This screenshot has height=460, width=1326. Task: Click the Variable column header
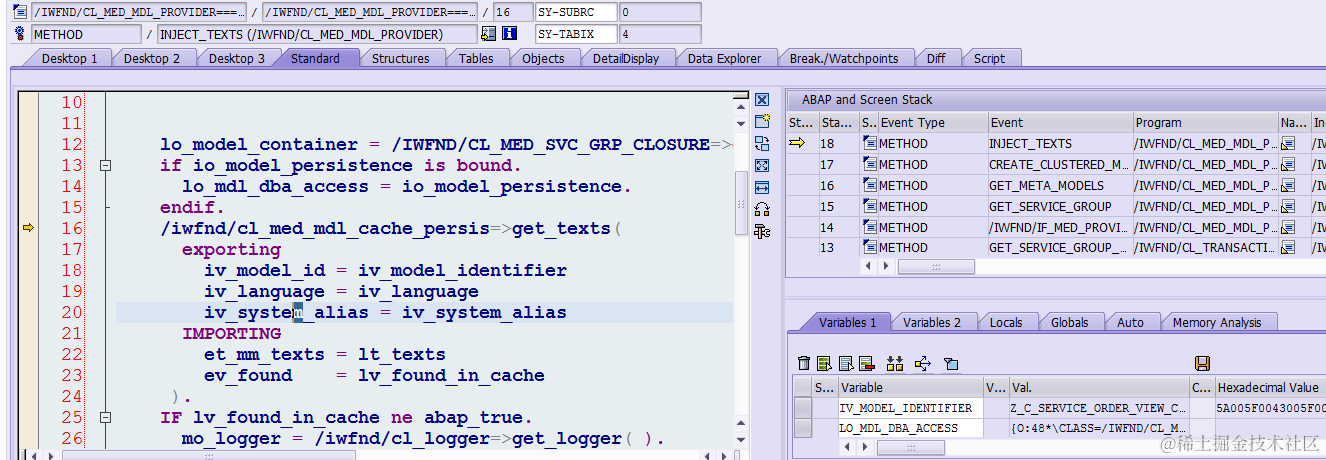tap(910, 387)
